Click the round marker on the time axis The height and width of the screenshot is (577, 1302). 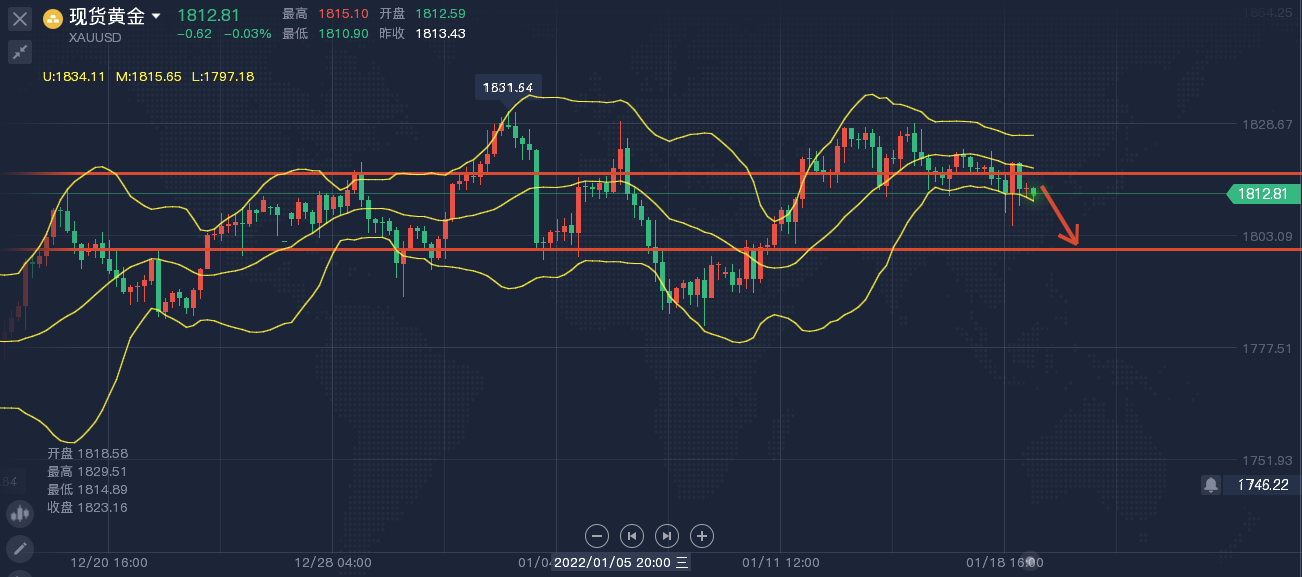coord(1034,563)
